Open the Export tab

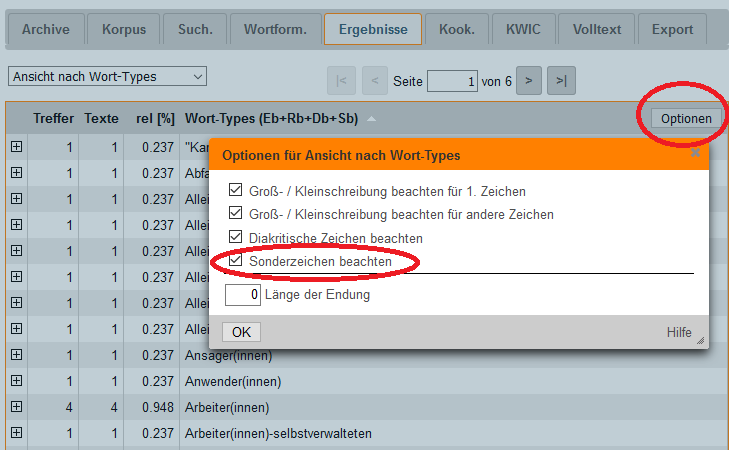coord(672,29)
